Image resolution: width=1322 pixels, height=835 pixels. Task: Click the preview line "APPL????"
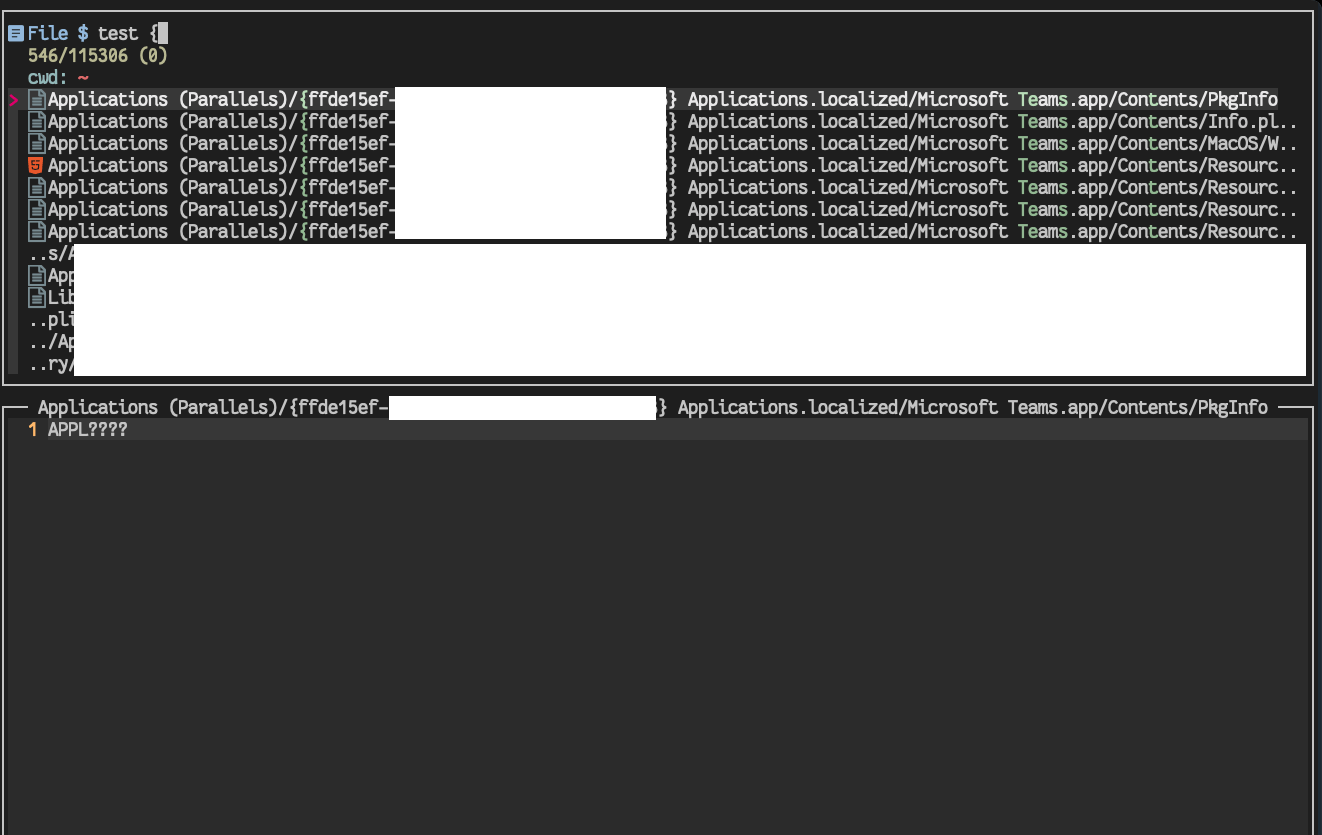(x=88, y=430)
